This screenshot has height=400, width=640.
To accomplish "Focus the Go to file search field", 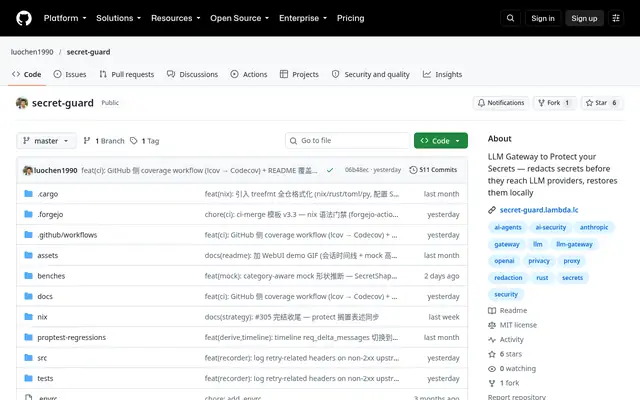I will pos(347,141).
